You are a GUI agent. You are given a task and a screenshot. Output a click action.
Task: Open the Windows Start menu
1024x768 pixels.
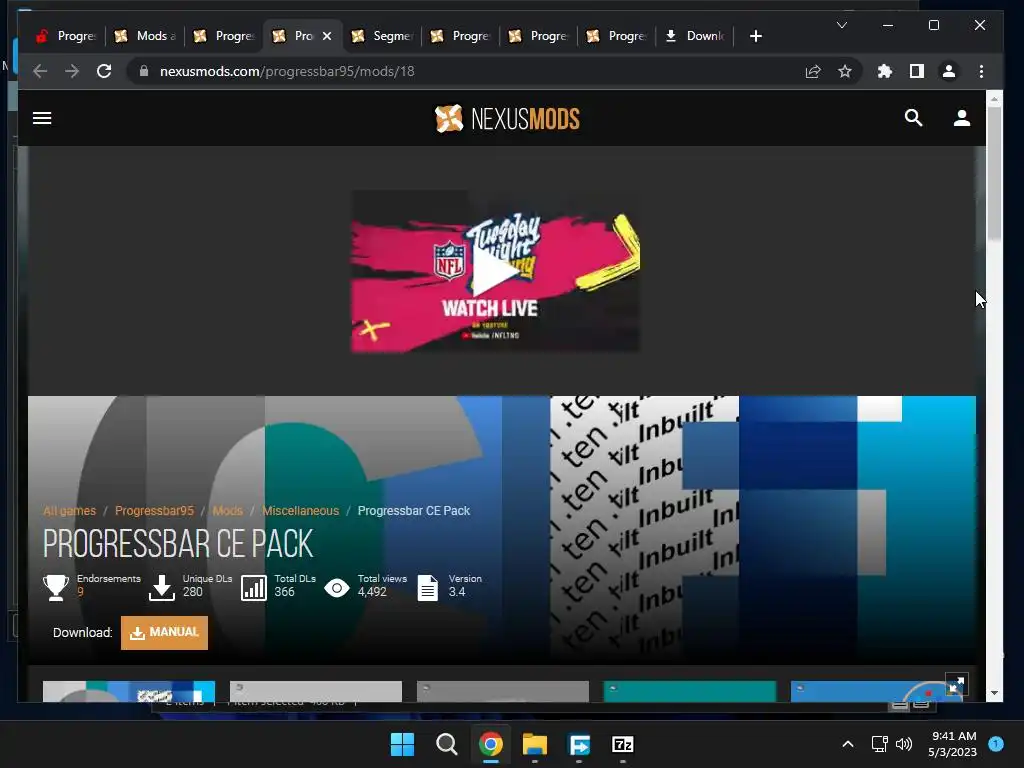pyautogui.click(x=402, y=744)
